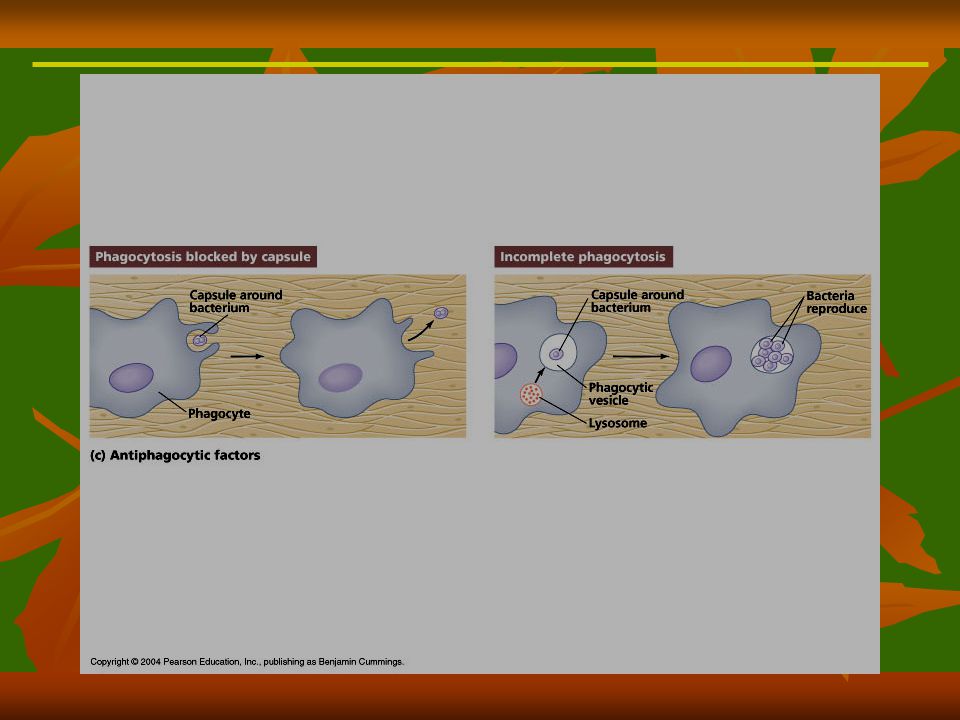
Task: Click the 'Incomplete phagocytosis' heading
Action: (x=583, y=257)
